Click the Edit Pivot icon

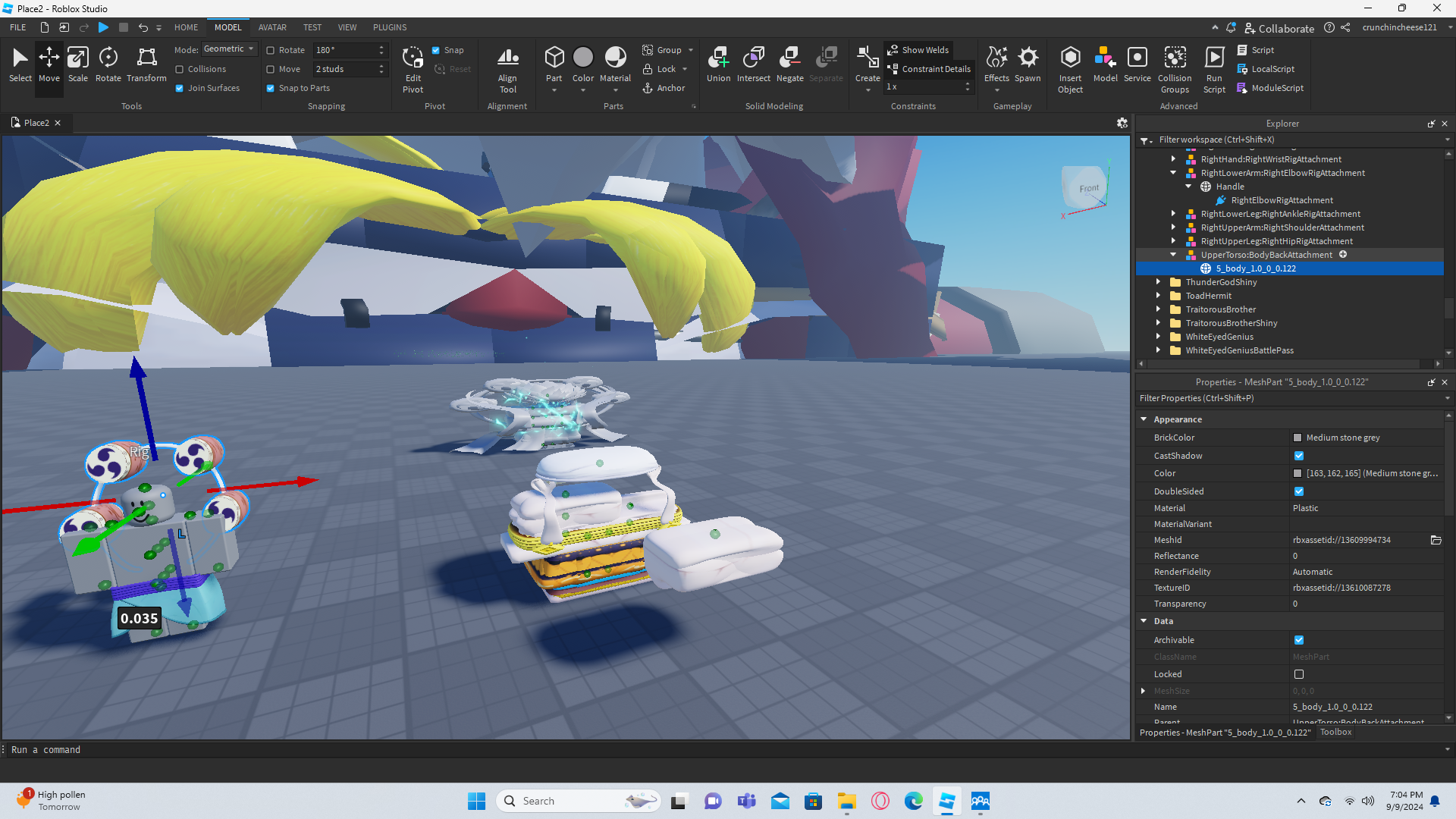click(x=413, y=68)
